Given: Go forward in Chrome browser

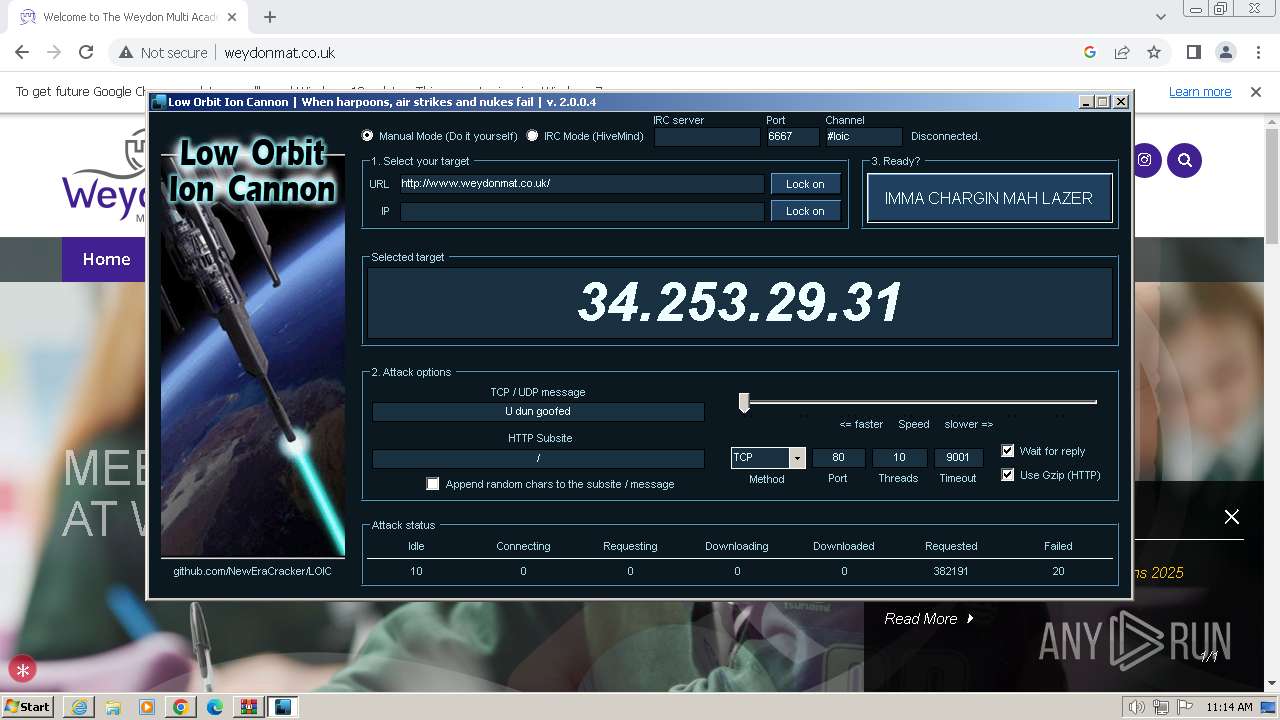Looking at the screenshot, I should (54, 52).
